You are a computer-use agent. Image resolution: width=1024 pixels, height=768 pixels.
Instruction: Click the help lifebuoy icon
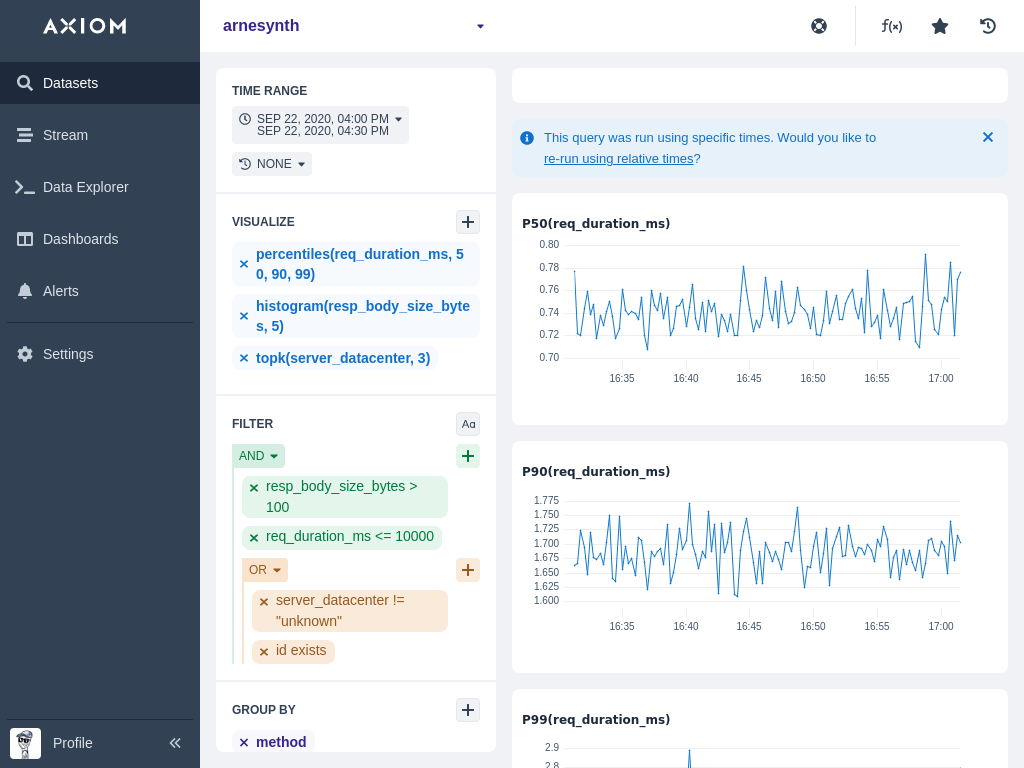point(819,26)
